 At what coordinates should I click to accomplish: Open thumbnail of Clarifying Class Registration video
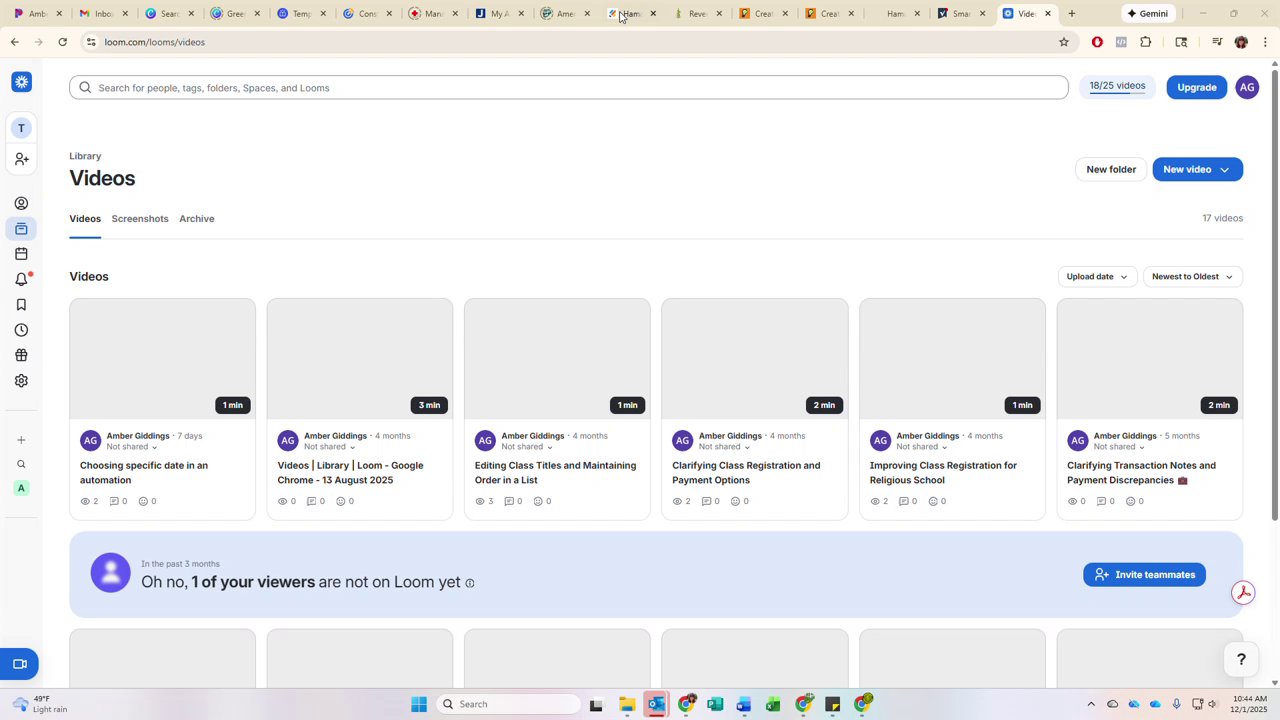tap(755, 358)
